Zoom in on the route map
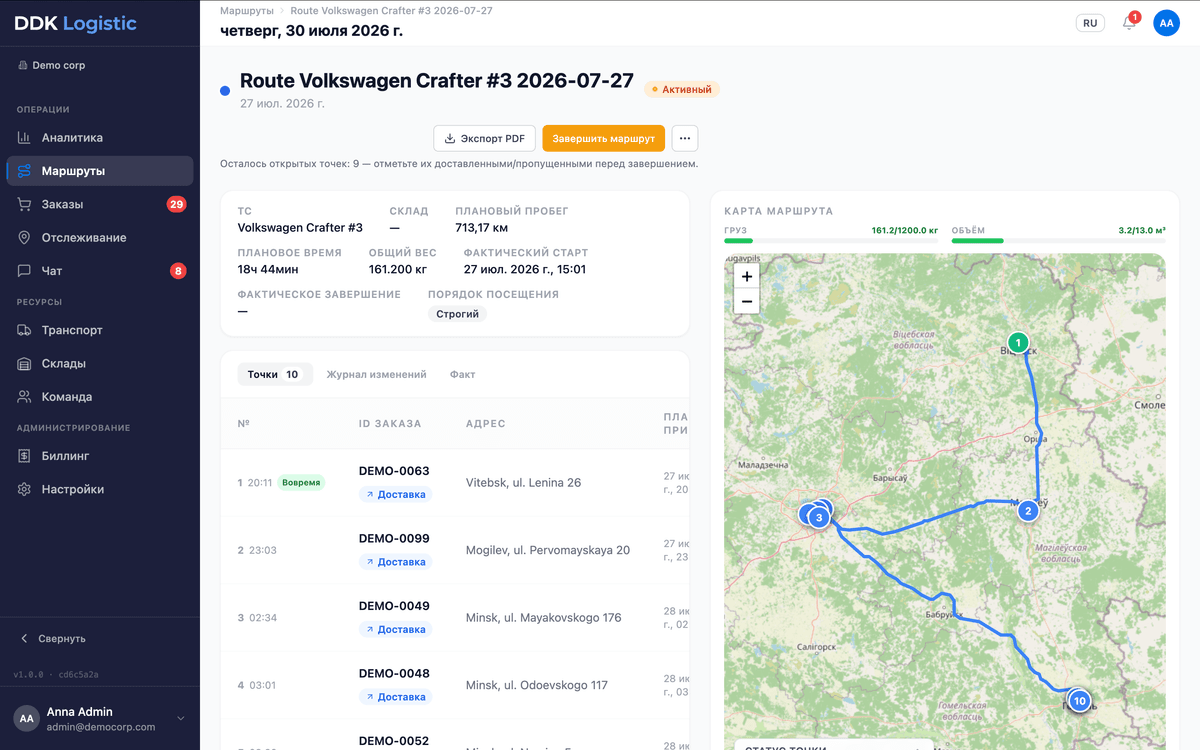The width and height of the screenshot is (1200, 750). (746, 277)
